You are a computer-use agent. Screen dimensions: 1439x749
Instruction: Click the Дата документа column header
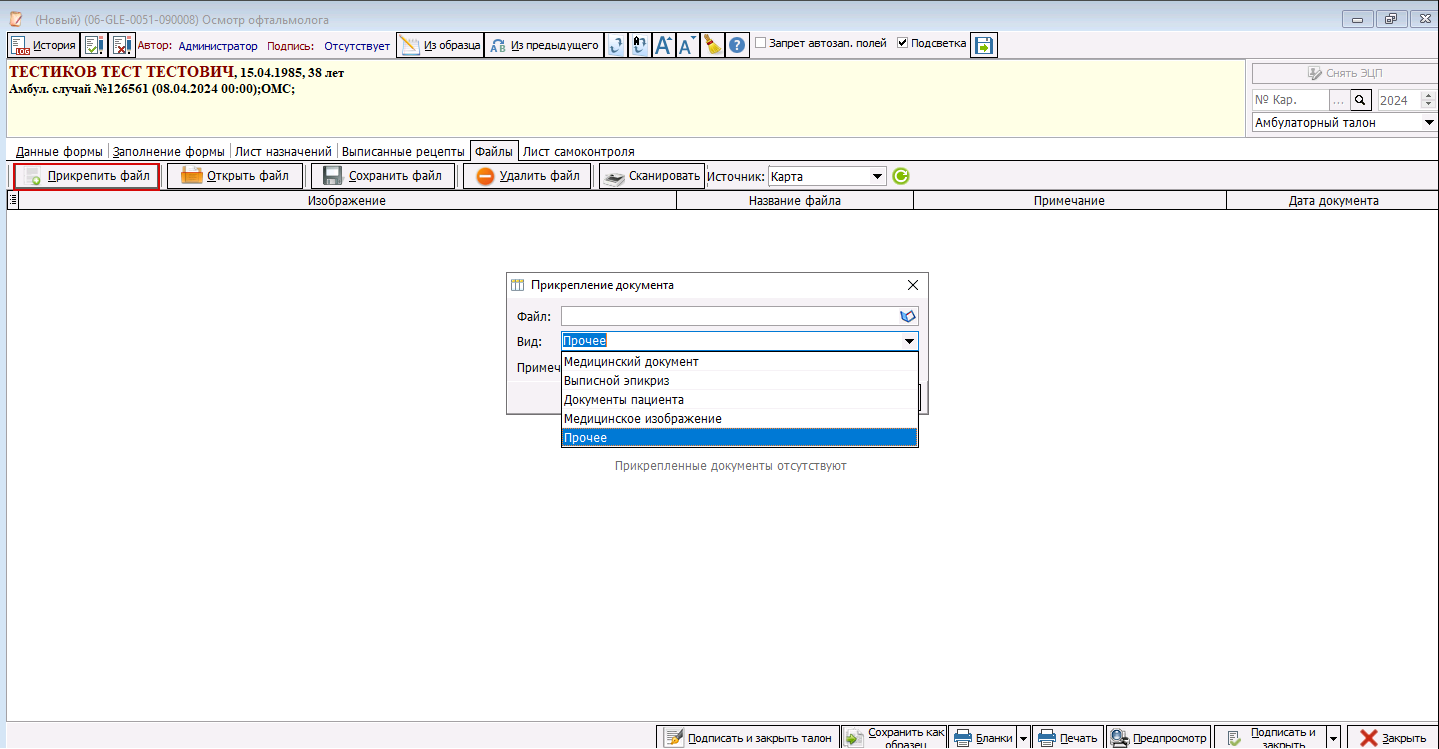[1333, 201]
